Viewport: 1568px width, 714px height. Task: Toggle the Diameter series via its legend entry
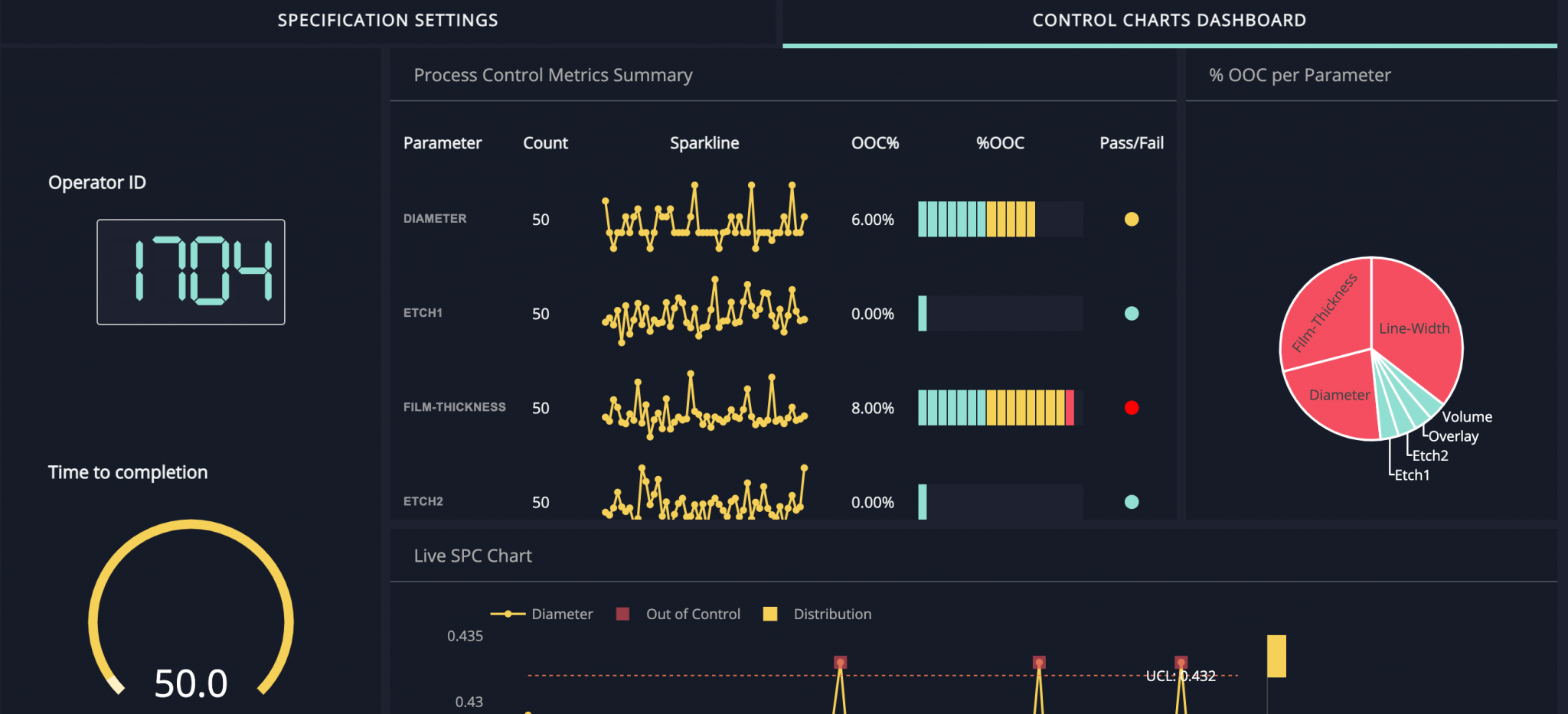(x=561, y=613)
